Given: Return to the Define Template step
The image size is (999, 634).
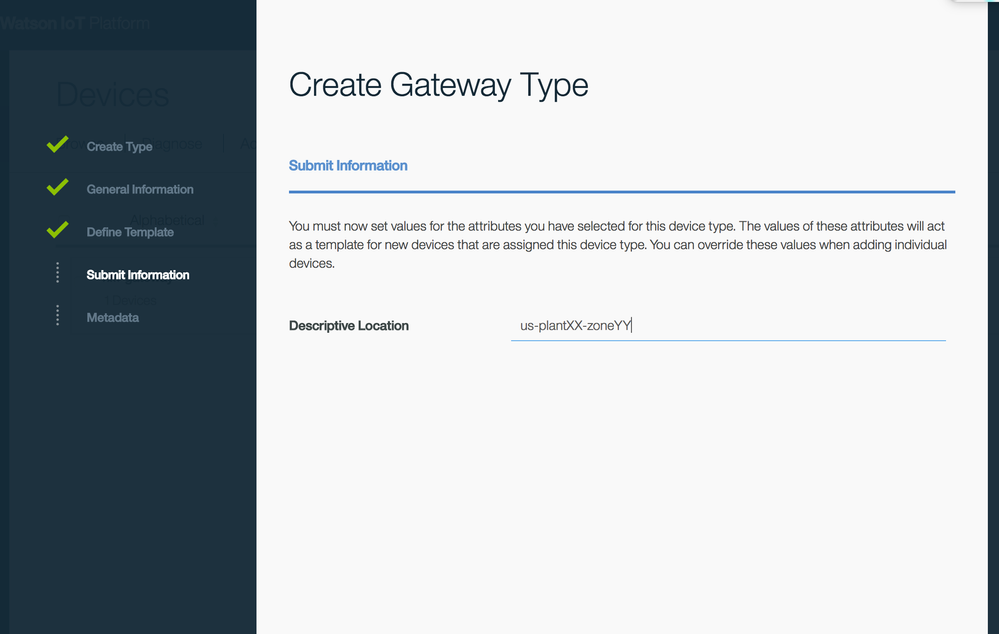Looking at the screenshot, I should pos(130,232).
